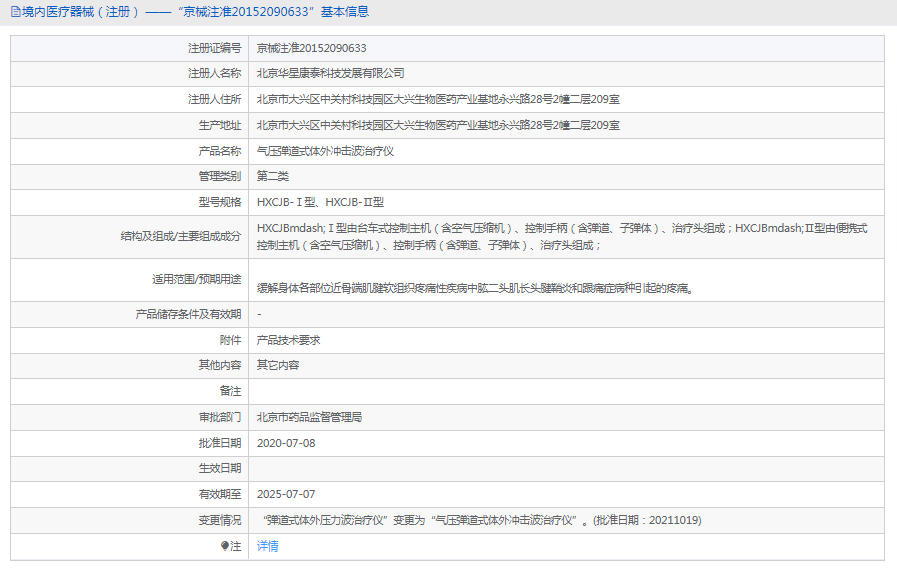
Task: Click management category value 第二类
Action: (x=273, y=176)
